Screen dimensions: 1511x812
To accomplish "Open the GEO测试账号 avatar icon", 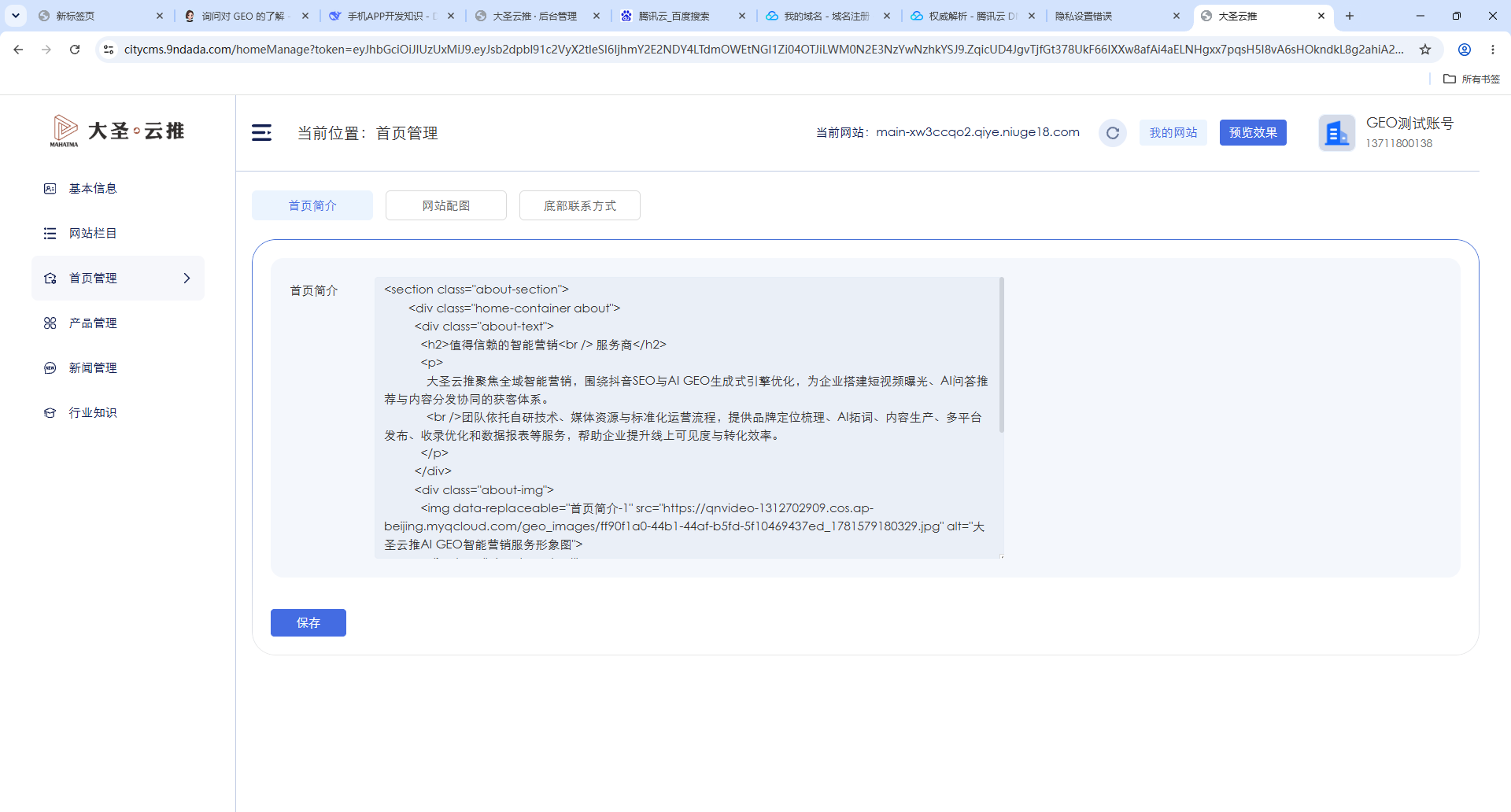I will pos(1337,133).
